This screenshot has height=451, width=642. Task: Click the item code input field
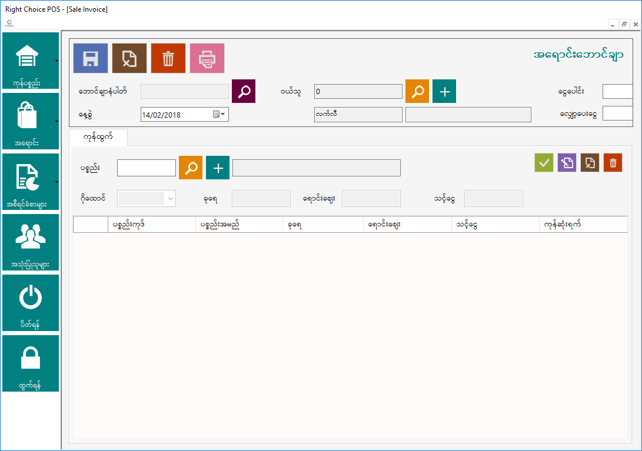pos(146,167)
